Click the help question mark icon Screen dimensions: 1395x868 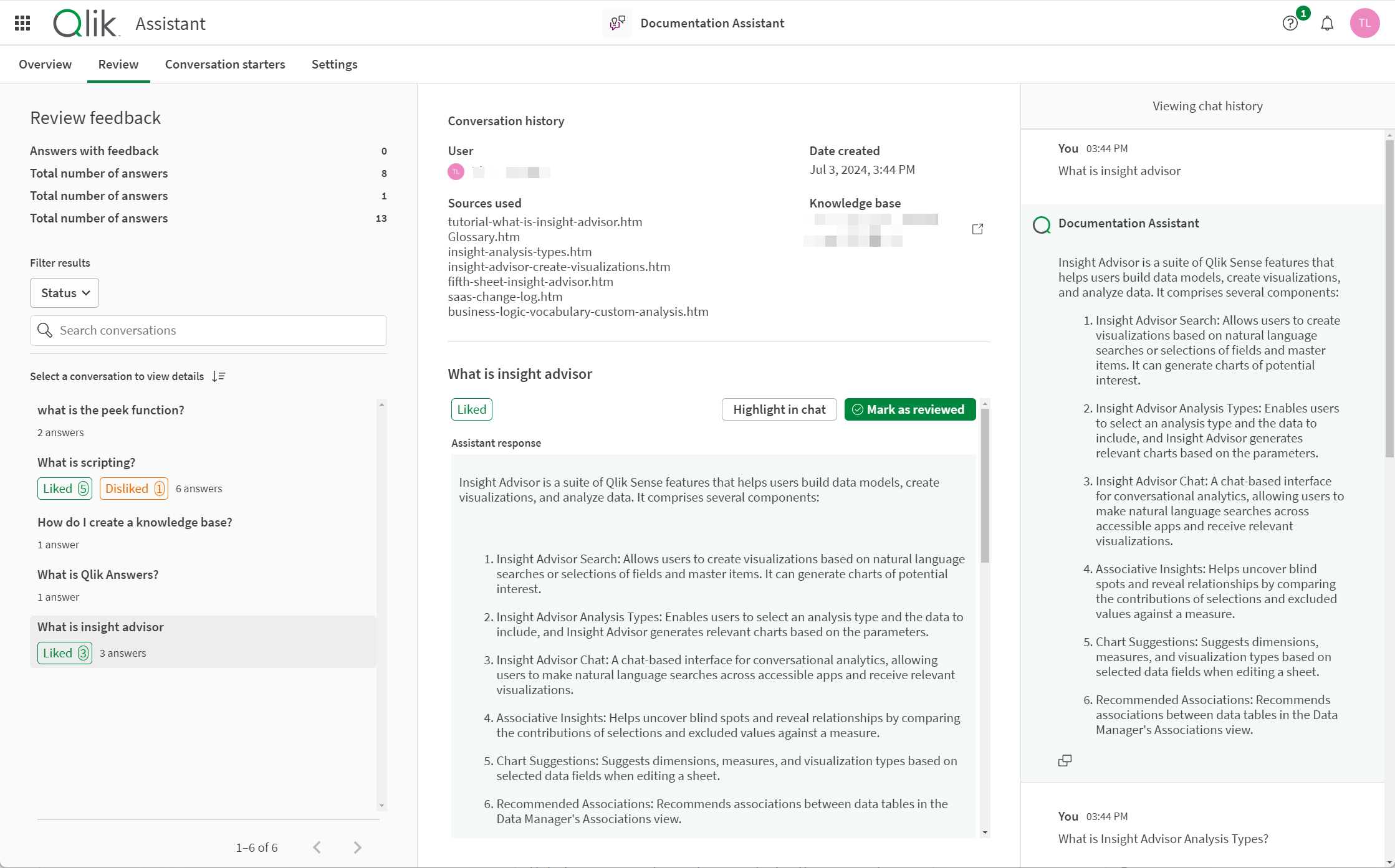[1290, 23]
